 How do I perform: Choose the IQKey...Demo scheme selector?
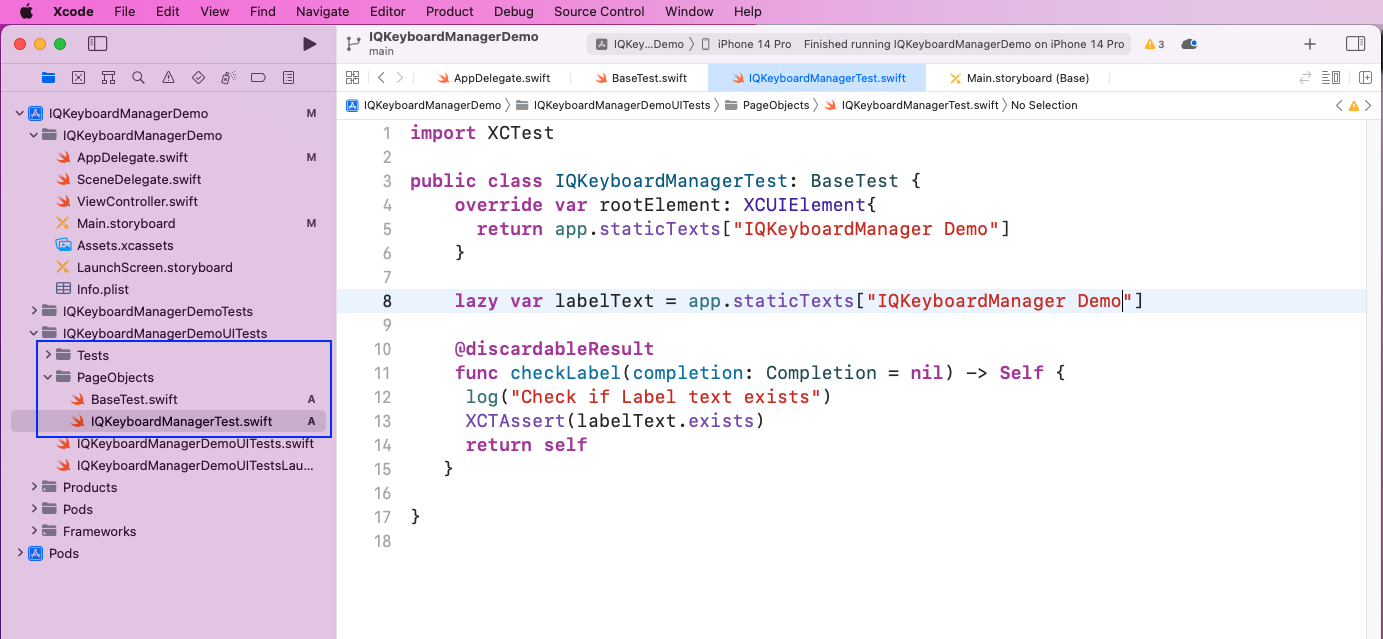[640, 44]
